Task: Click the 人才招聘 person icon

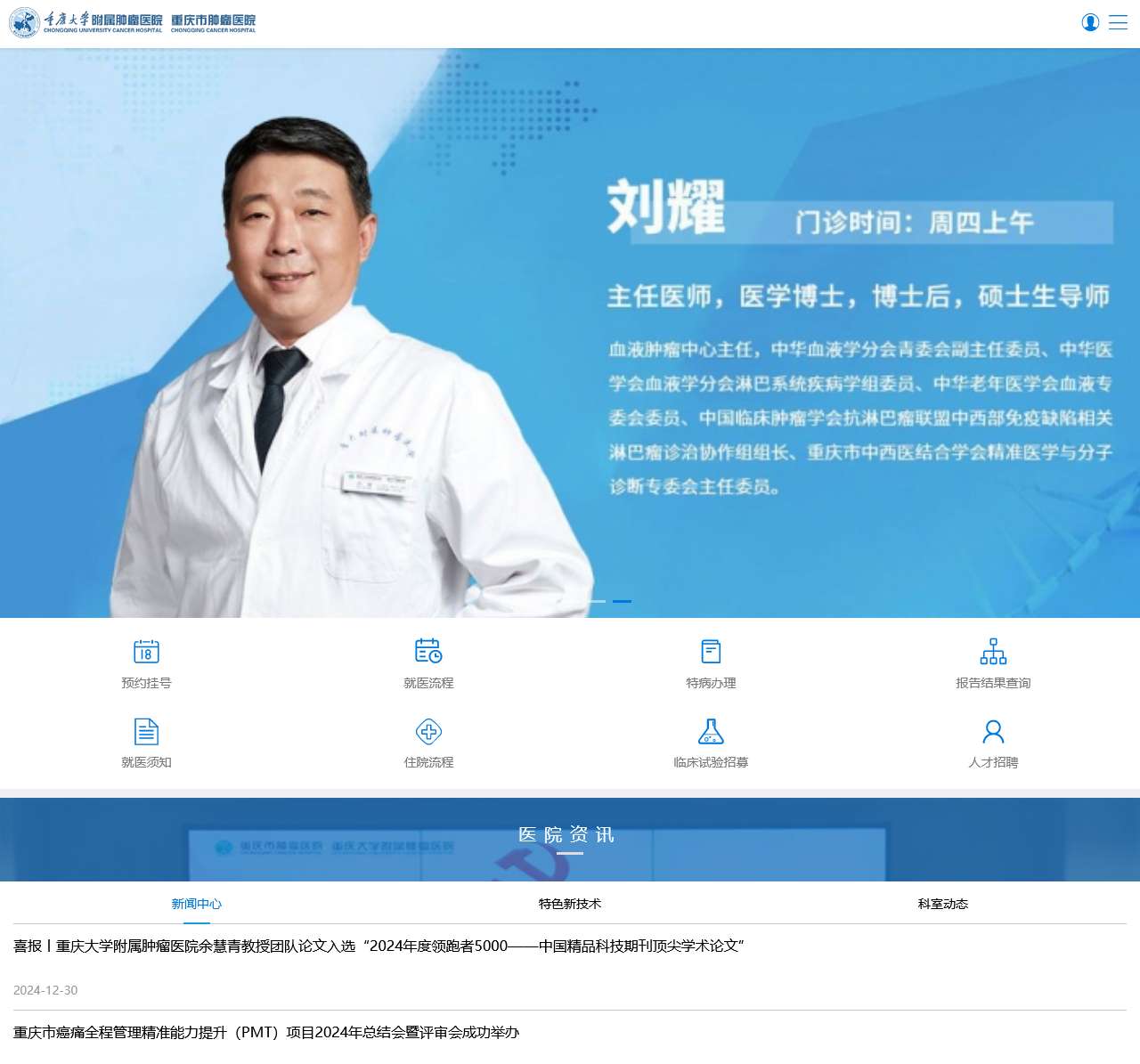Action: [x=993, y=731]
